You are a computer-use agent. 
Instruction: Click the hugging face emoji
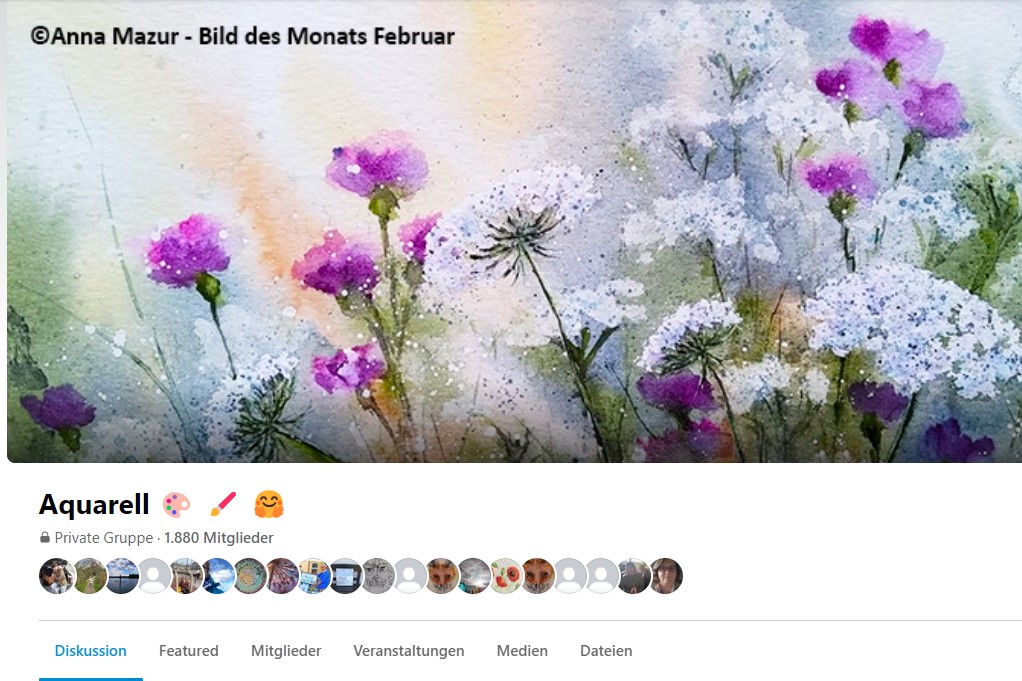click(269, 504)
